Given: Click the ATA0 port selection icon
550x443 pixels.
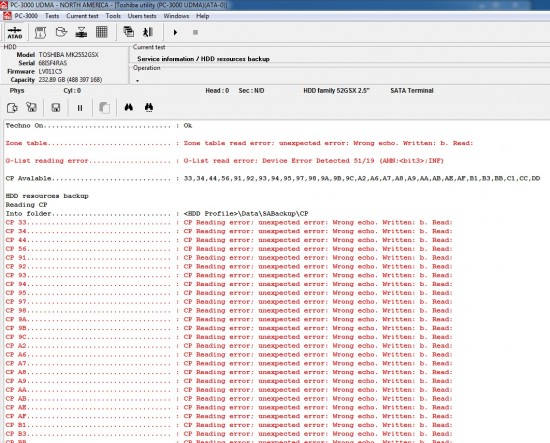Looking at the screenshot, I should coord(15,32).
